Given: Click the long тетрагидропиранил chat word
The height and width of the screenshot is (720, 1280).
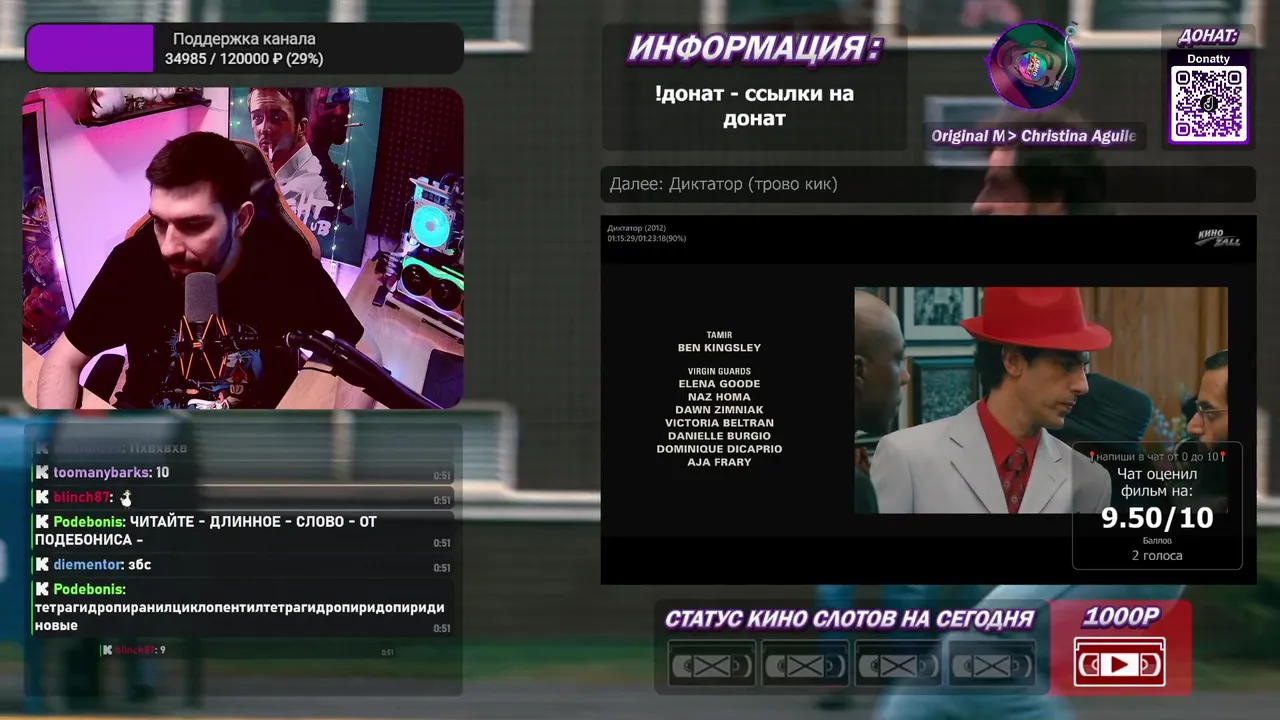Looking at the screenshot, I should coord(240,617).
